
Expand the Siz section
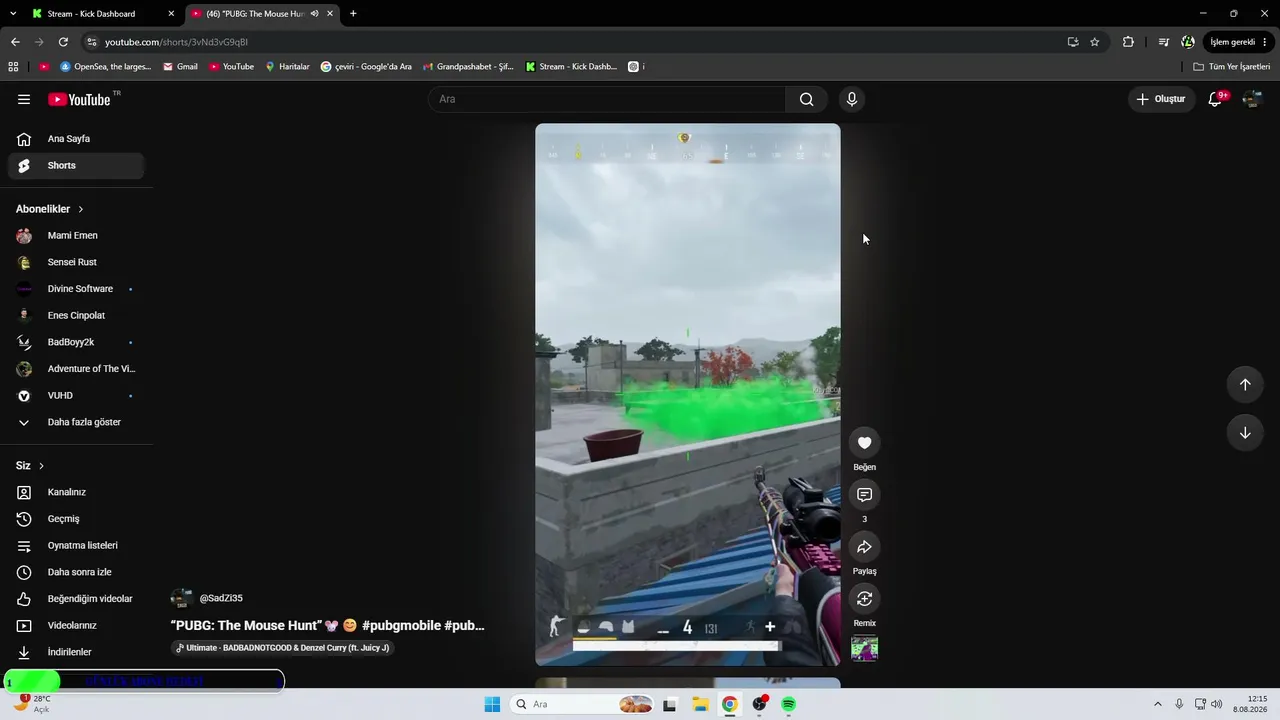tap(30, 466)
